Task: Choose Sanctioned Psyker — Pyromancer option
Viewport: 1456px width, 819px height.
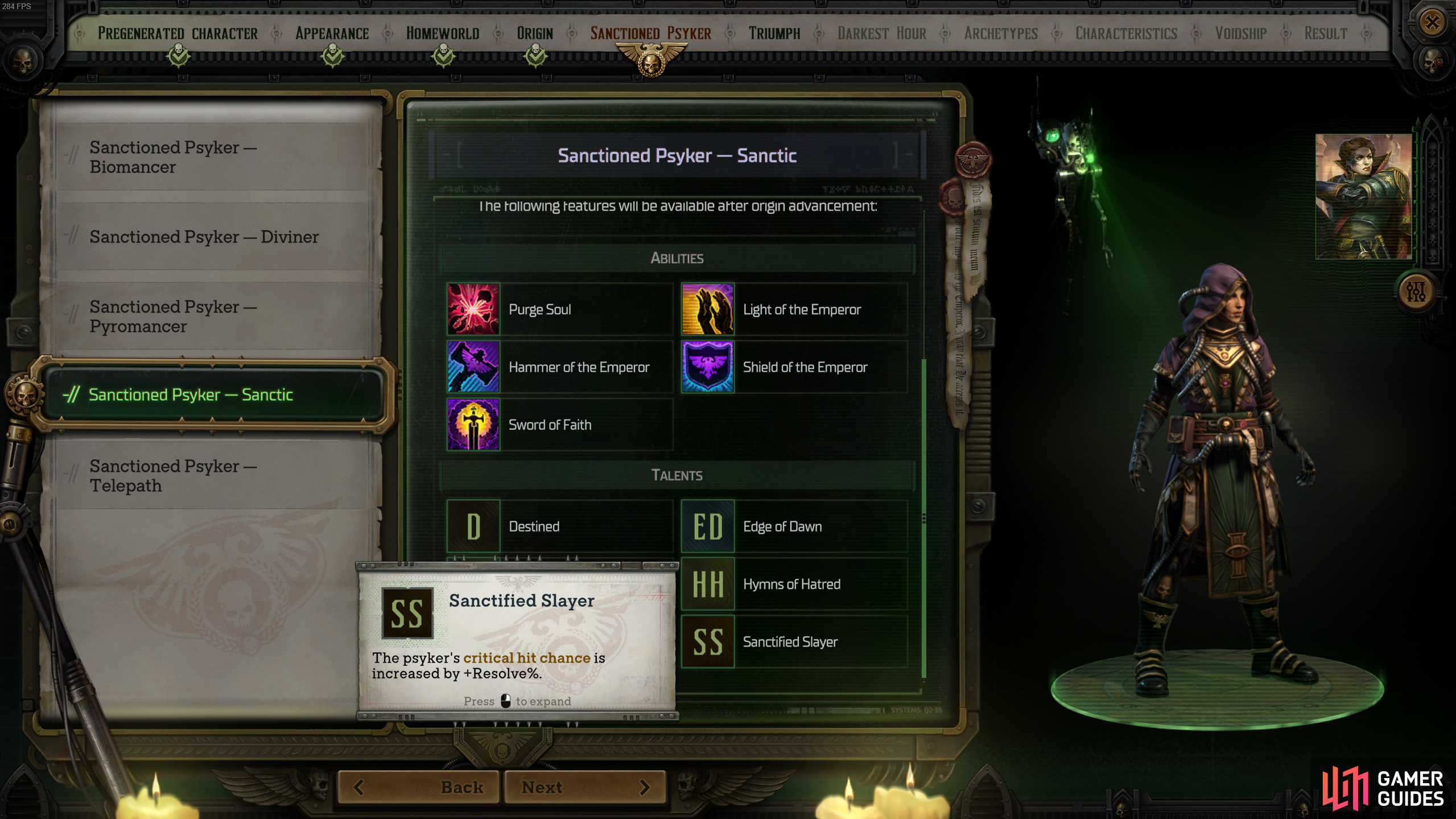Action: (x=212, y=316)
